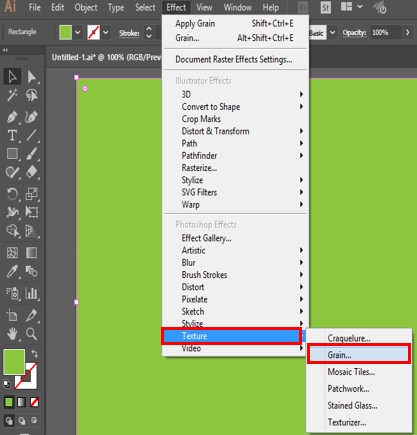
Task: Reset to default fill and stroke
Action: tap(7, 384)
